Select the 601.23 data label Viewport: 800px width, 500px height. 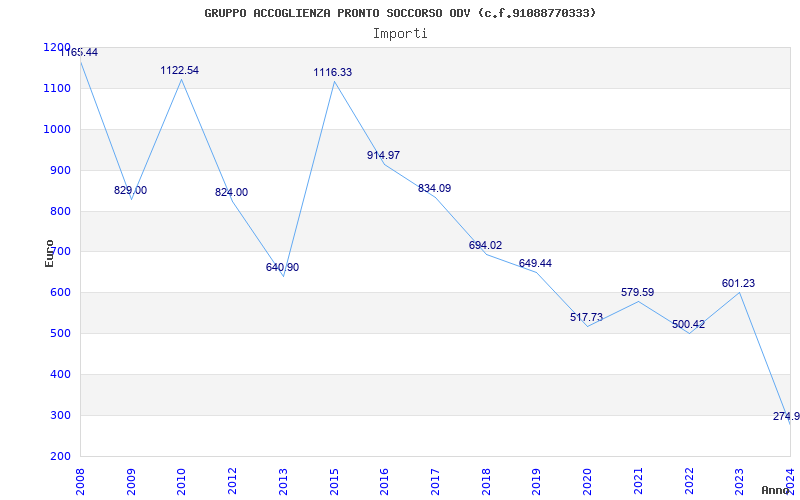738,284
